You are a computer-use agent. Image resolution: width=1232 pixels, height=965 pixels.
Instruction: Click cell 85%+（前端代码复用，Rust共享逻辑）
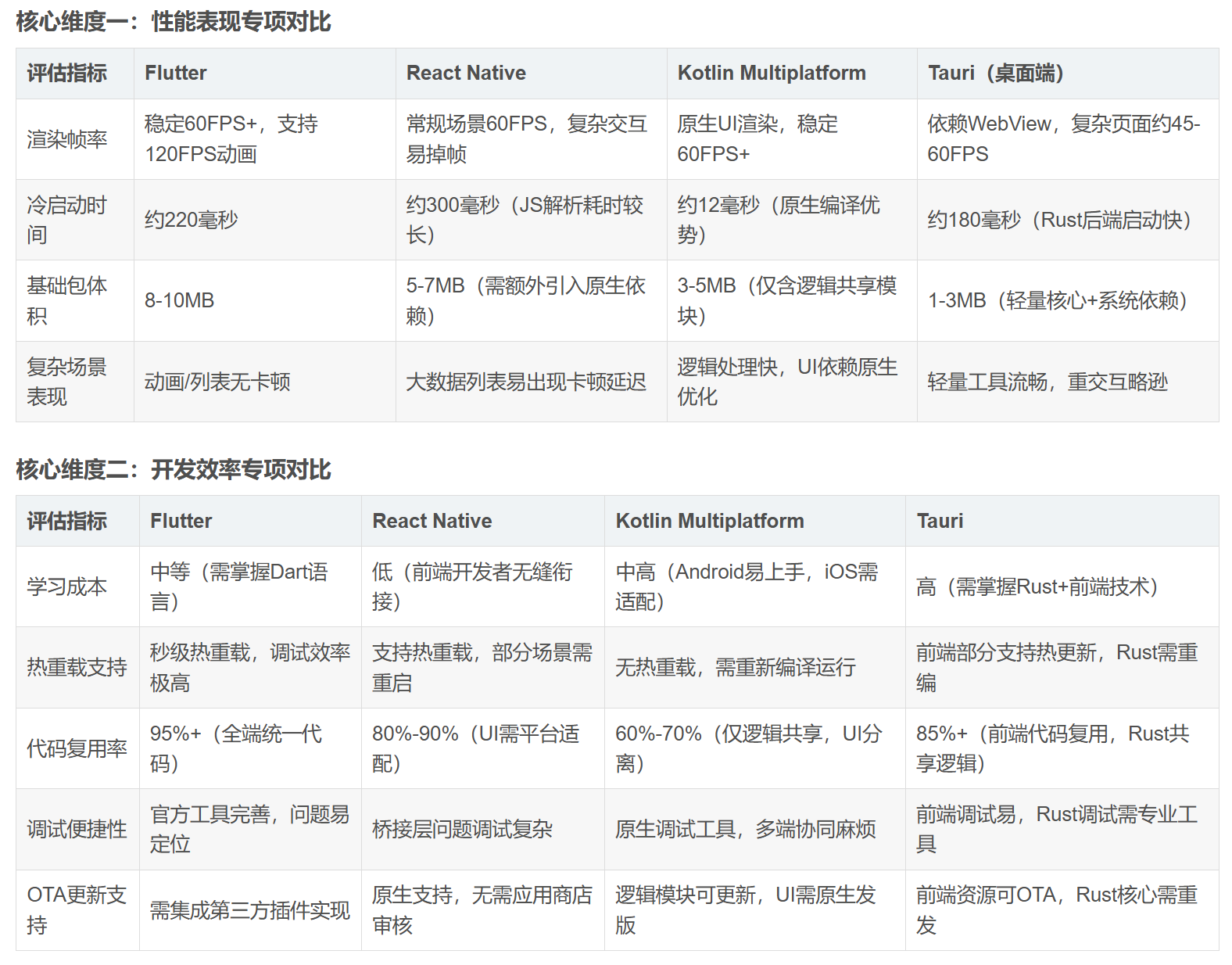[x=1062, y=748]
